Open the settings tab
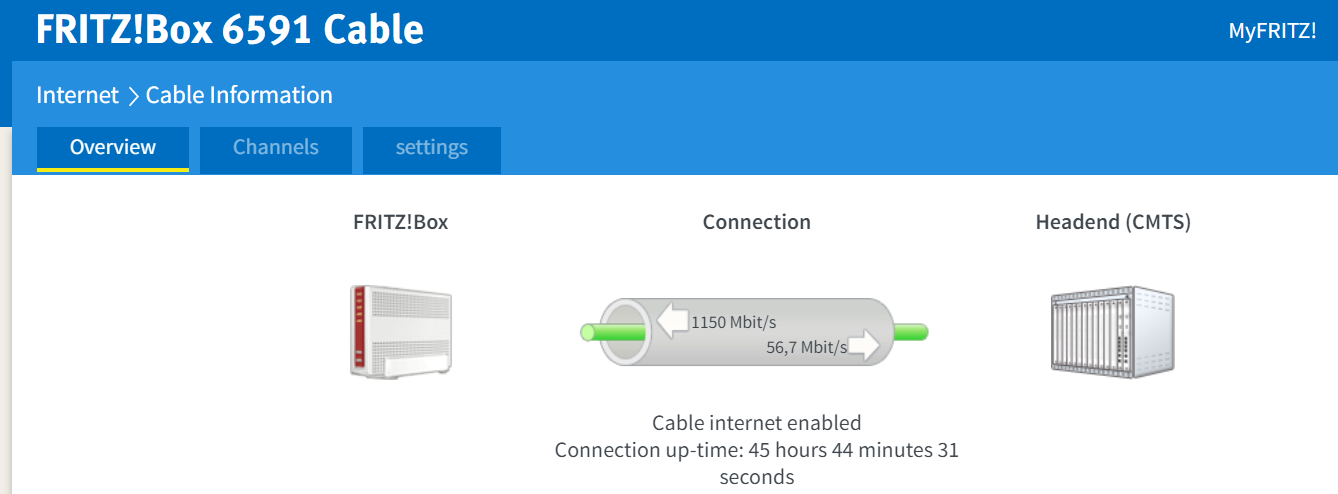 432,148
